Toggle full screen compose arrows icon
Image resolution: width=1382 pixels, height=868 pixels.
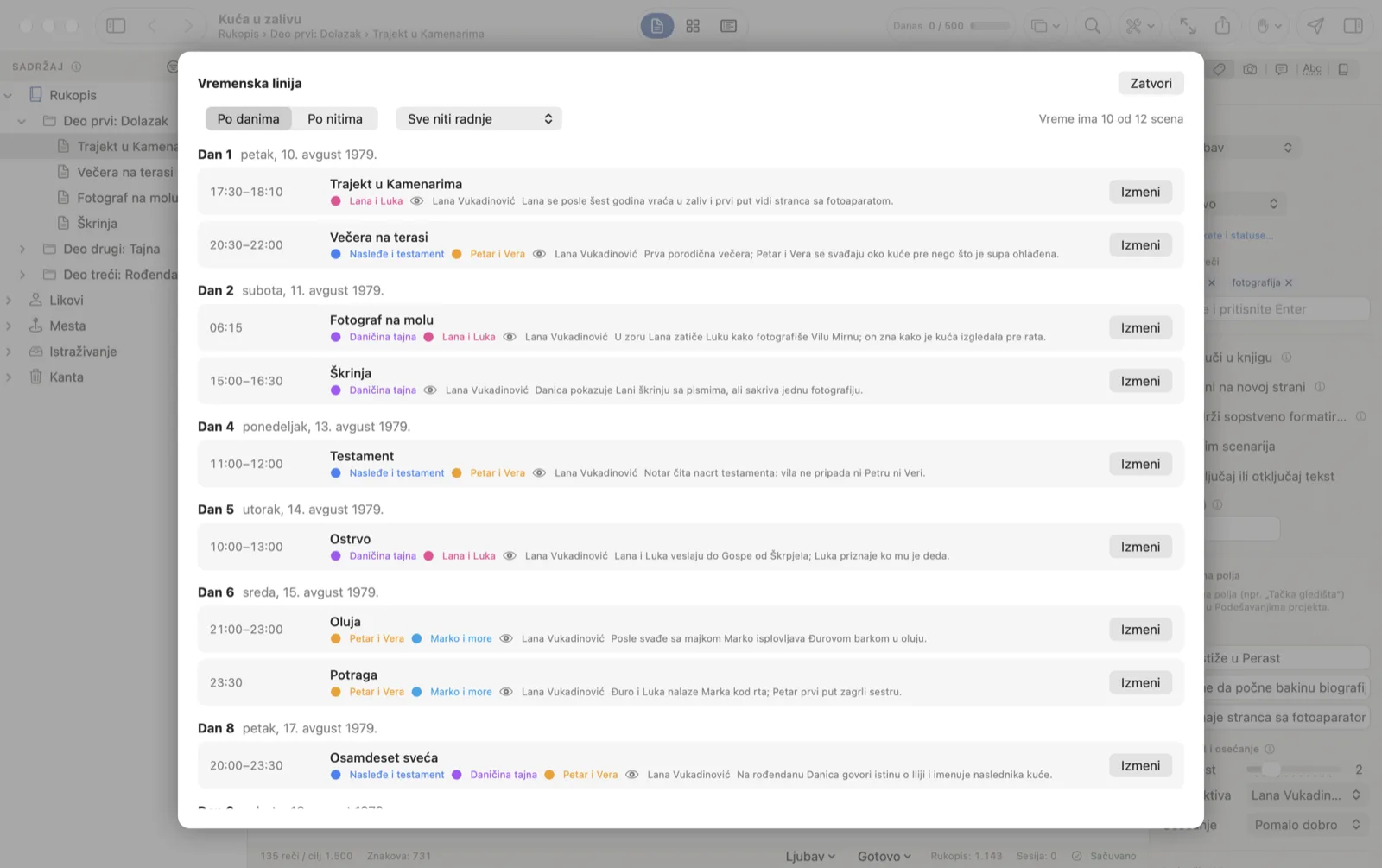[x=1188, y=26]
